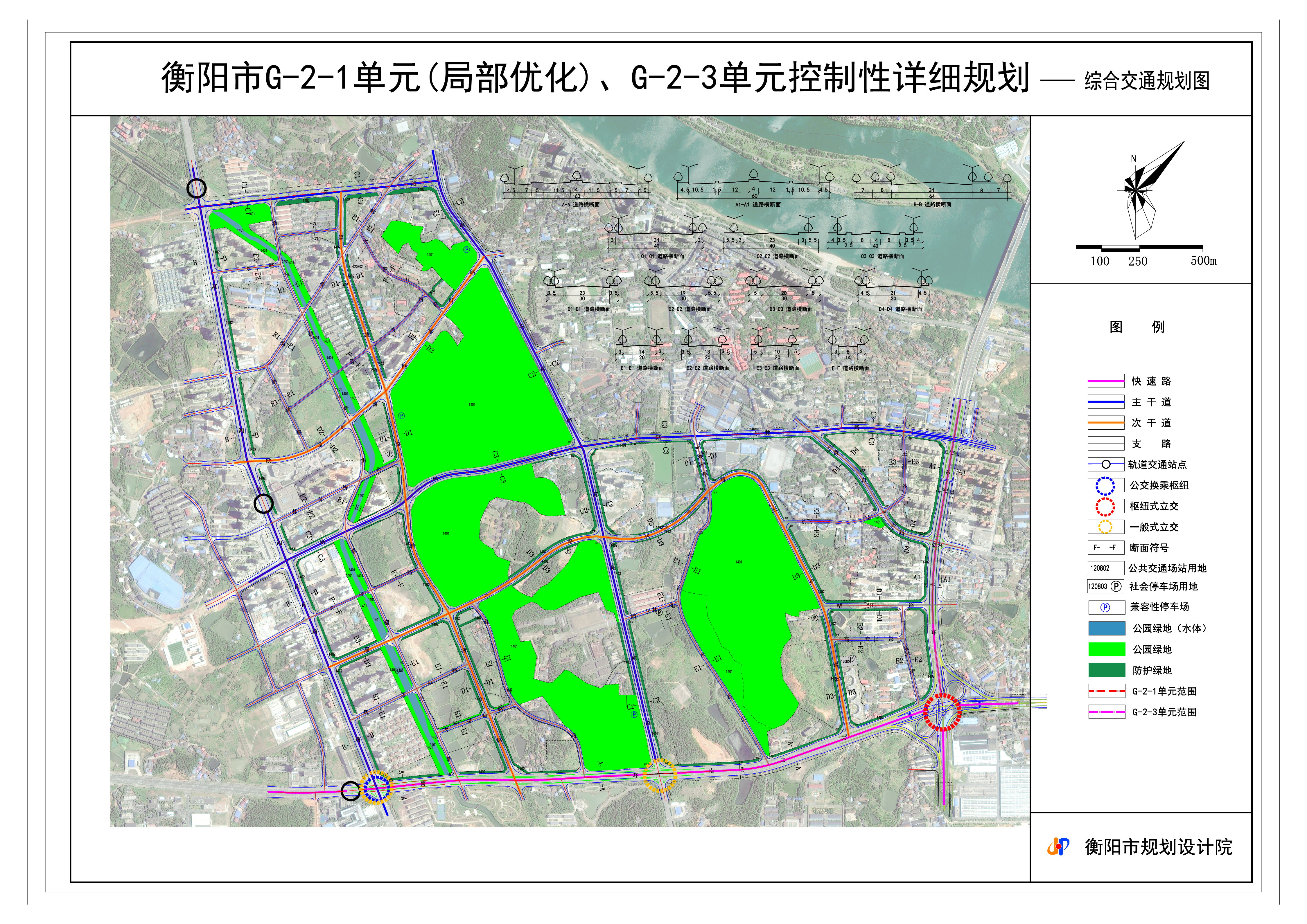Viewport: 1307px width, 924px height.
Task: Click the 兼容性停车场 blue P legend icon
Action: (x=1105, y=607)
